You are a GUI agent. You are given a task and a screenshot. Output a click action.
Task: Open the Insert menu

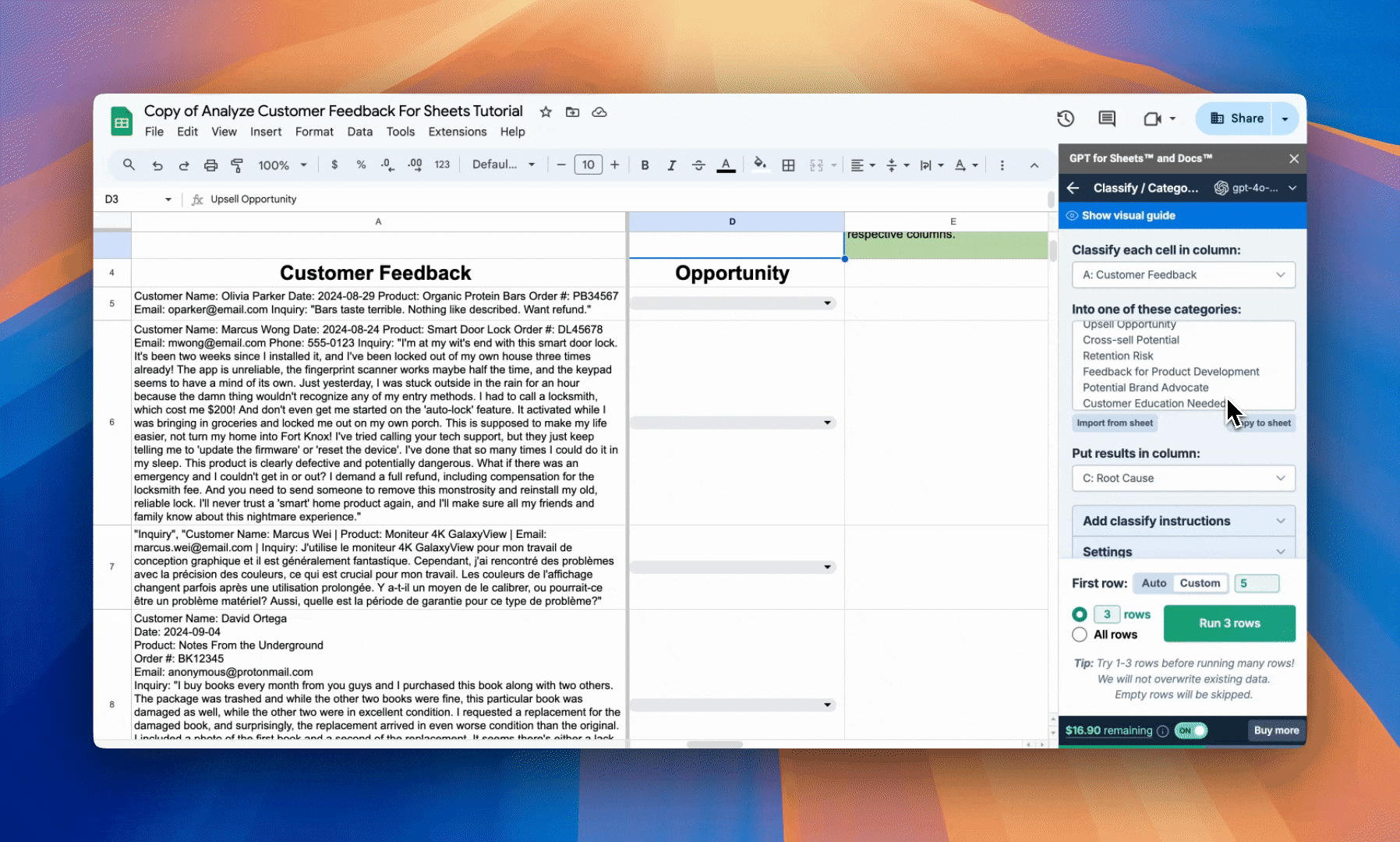pos(266,132)
